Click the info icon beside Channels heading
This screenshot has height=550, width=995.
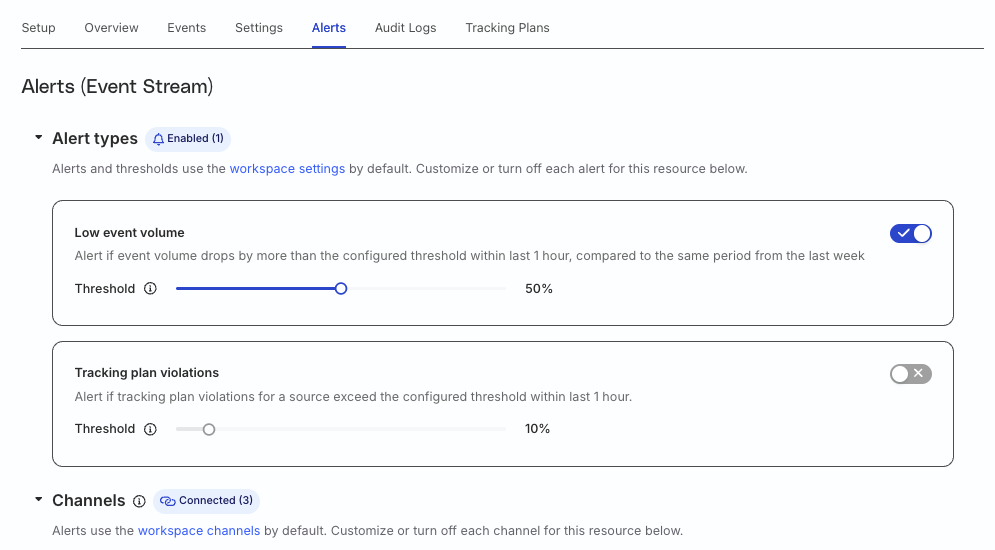click(x=139, y=501)
